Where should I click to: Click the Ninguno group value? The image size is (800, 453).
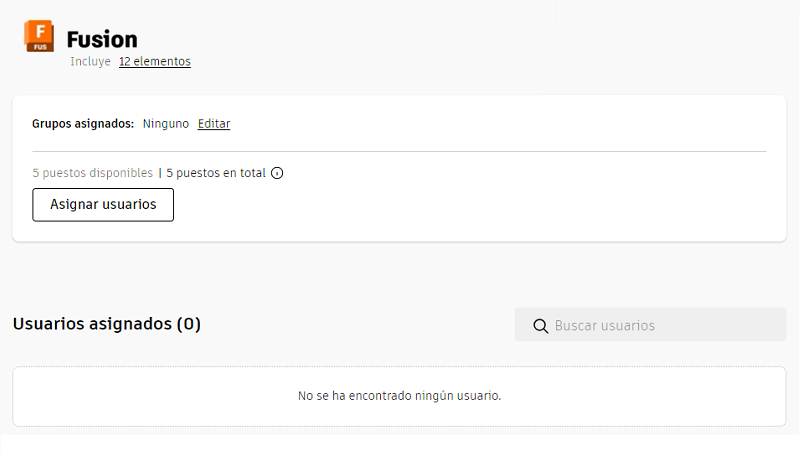pos(165,124)
